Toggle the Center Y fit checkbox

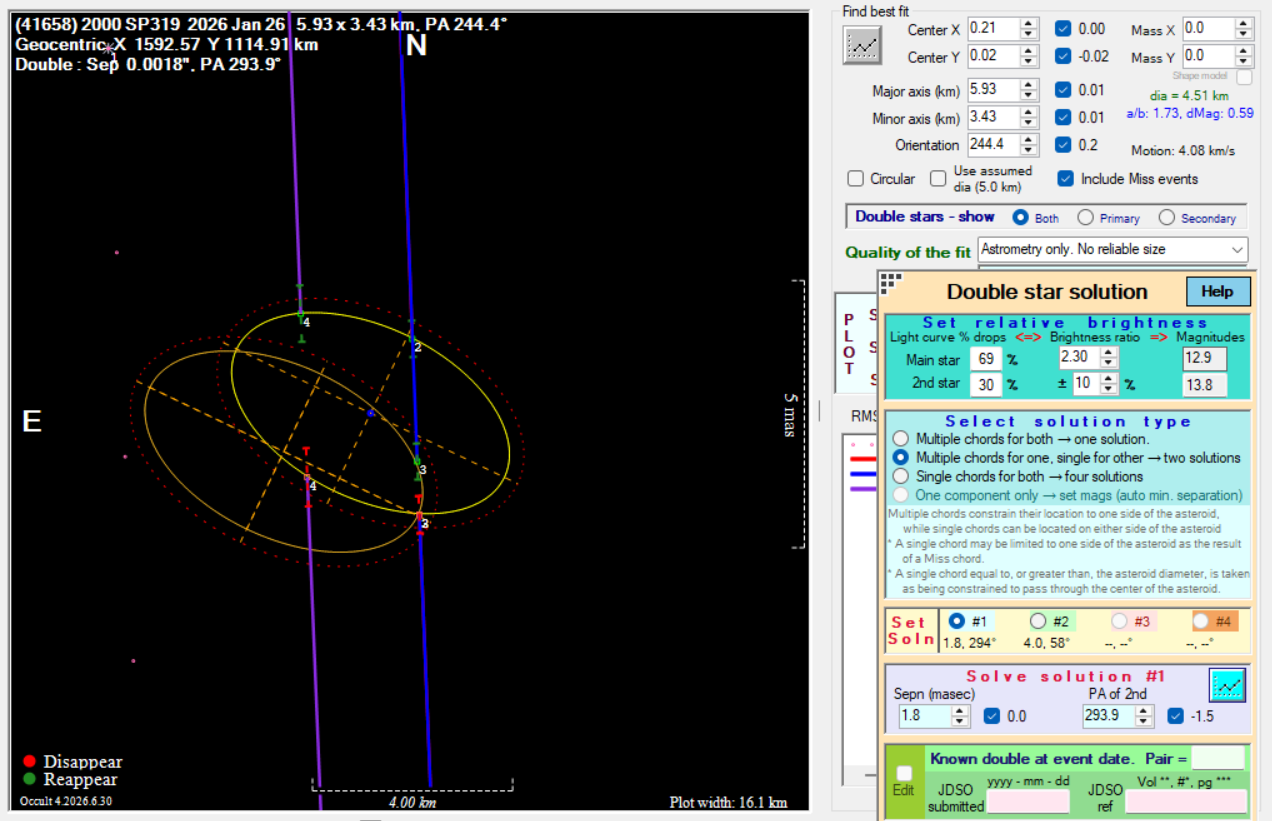(x=1064, y=57)
